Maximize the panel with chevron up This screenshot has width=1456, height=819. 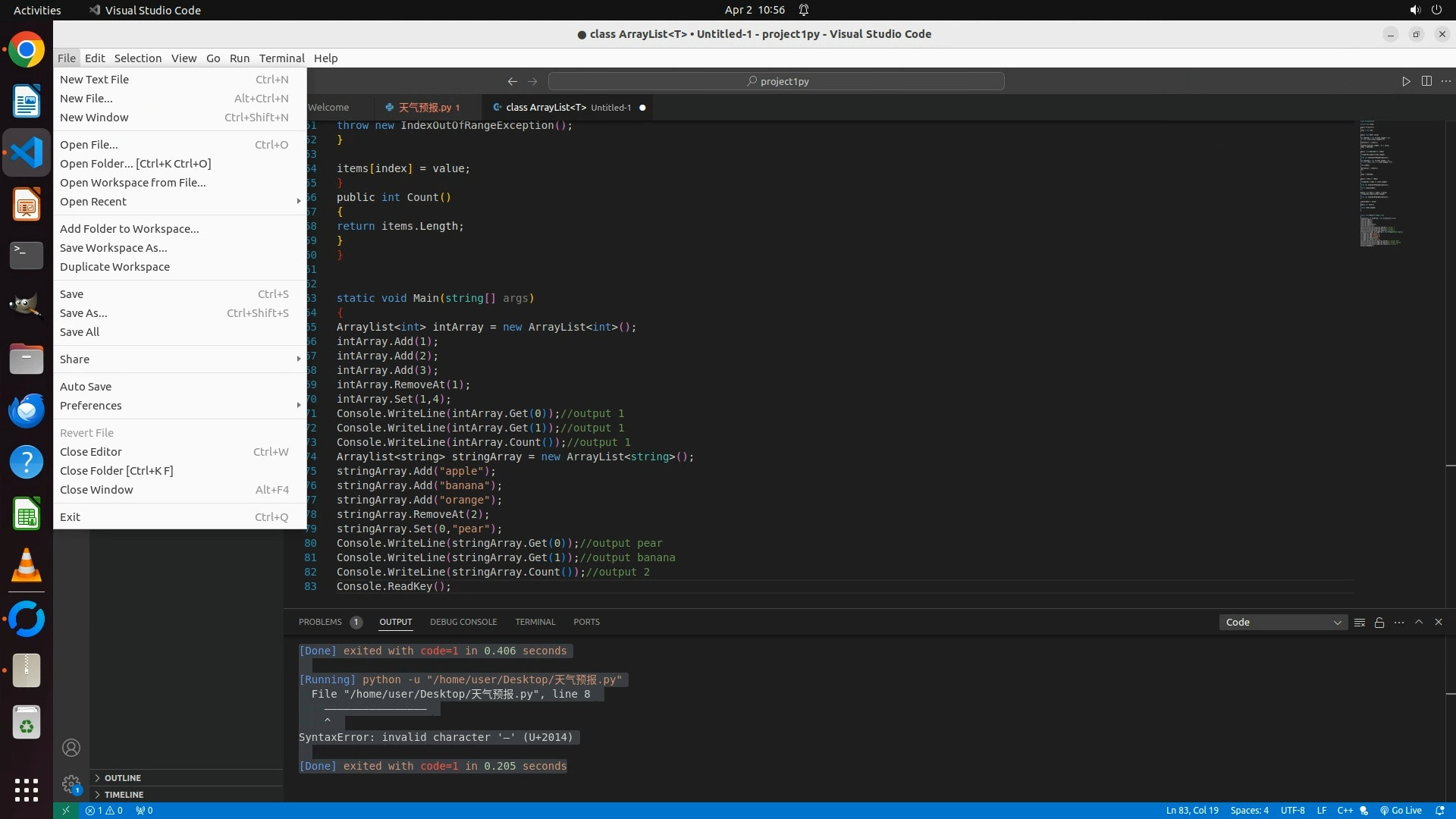1419,622
